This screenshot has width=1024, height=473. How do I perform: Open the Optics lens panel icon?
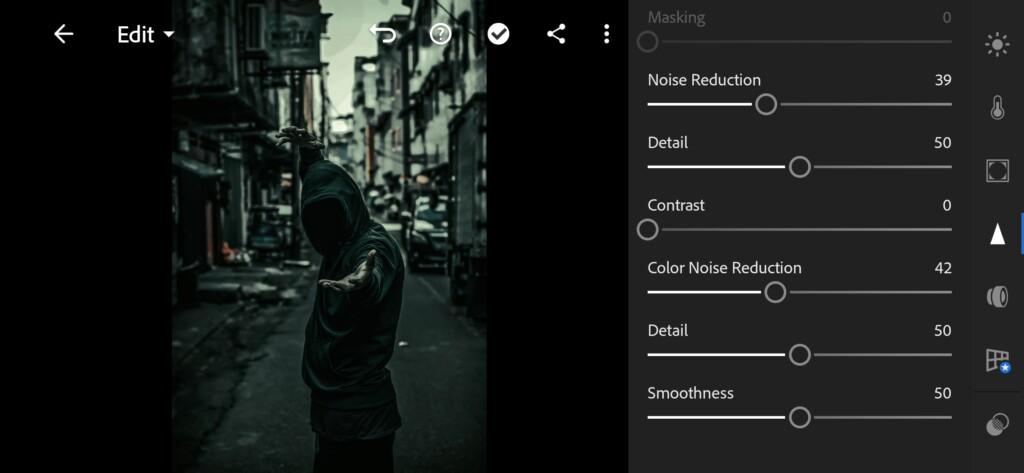[997, 296]
